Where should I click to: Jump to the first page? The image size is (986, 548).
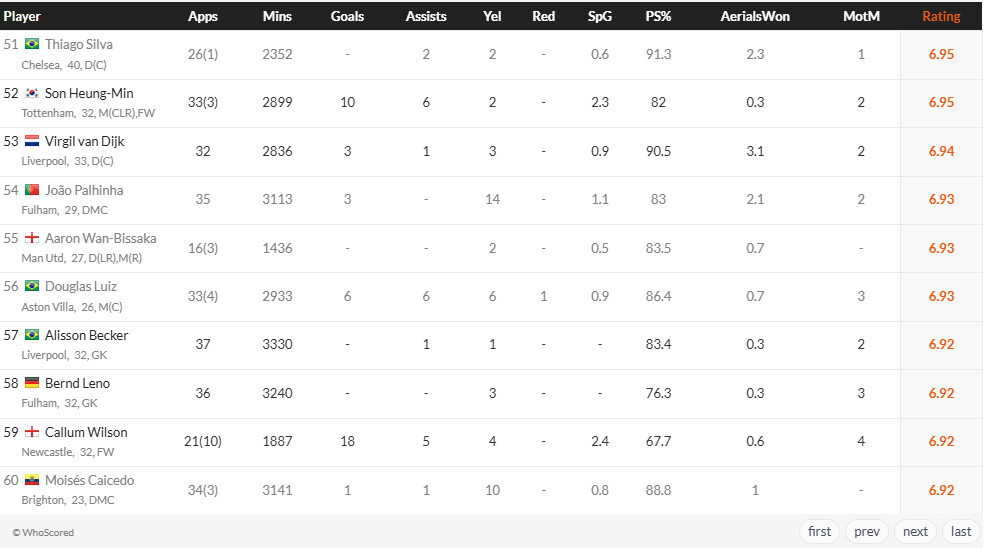[819, 531]
